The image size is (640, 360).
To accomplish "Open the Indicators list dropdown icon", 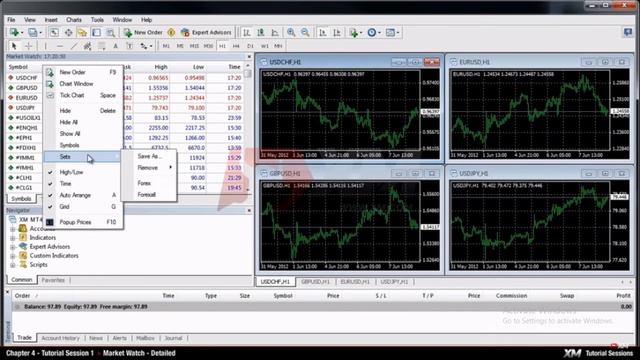I will 356,32.
